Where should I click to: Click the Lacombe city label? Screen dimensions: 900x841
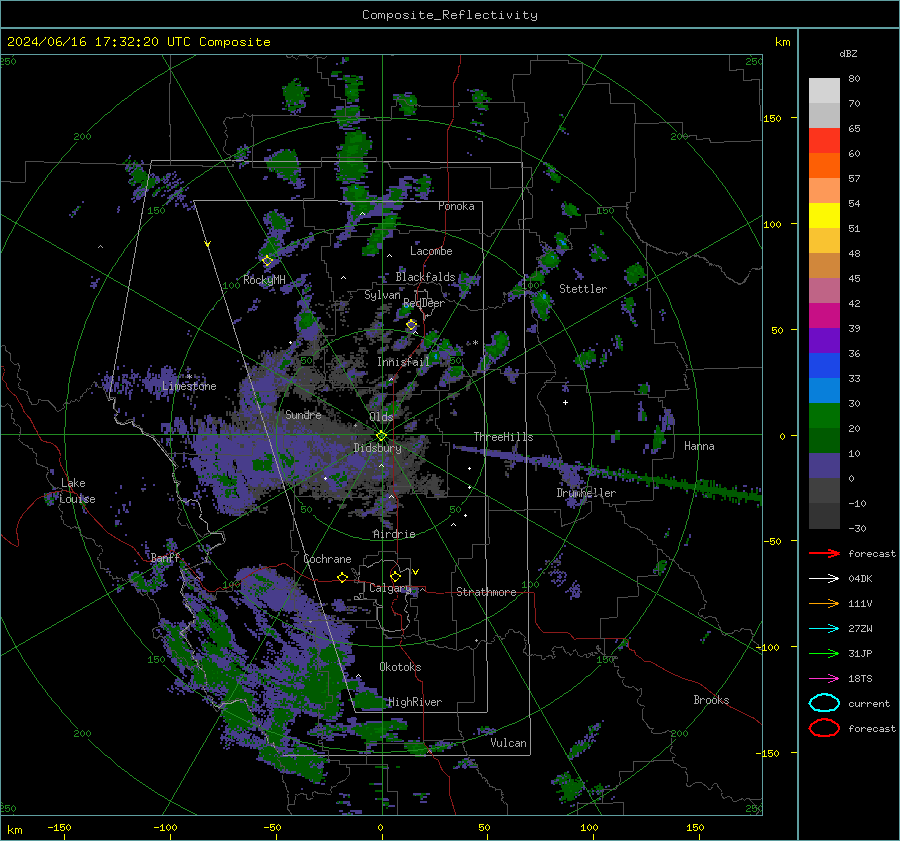coord(431,251)
